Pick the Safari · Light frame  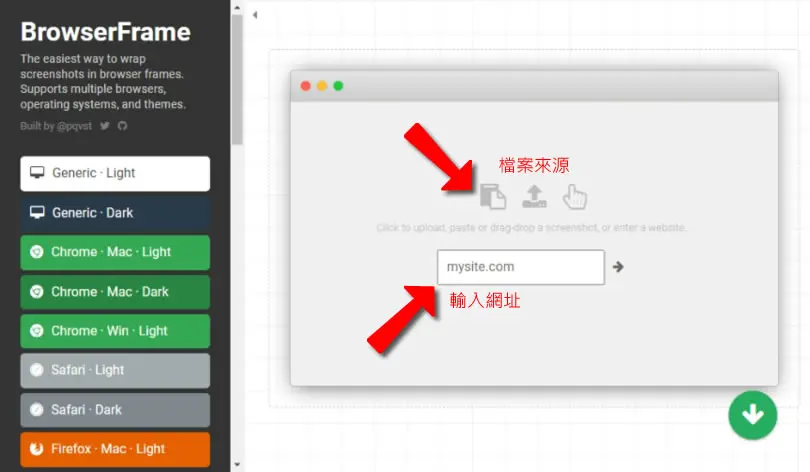pyautogui.click(x=115, y=371)
